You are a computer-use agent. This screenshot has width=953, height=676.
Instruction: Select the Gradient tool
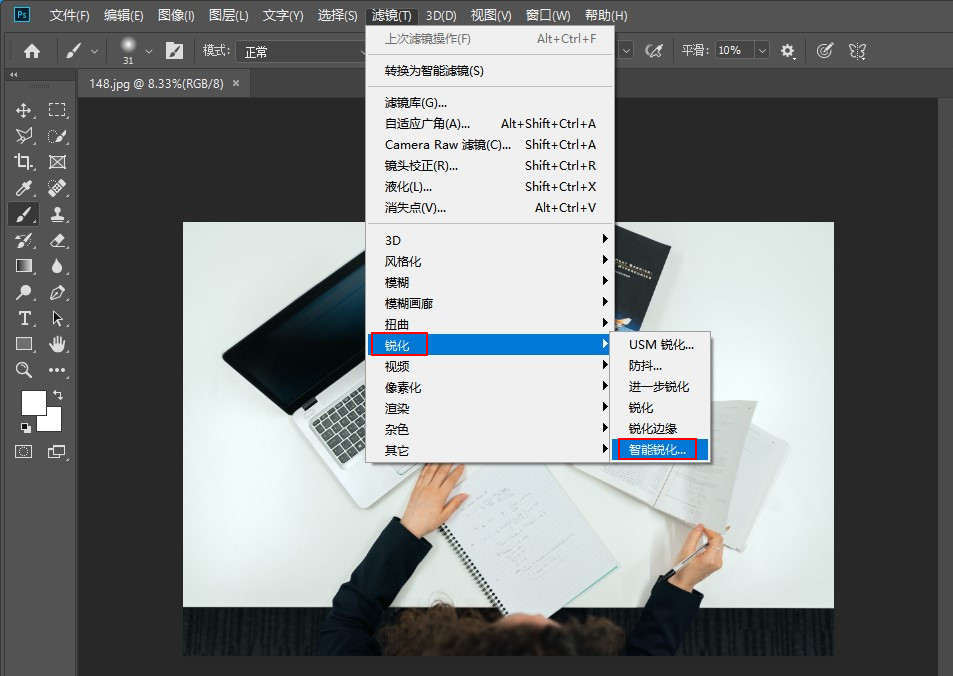[24, 266]
